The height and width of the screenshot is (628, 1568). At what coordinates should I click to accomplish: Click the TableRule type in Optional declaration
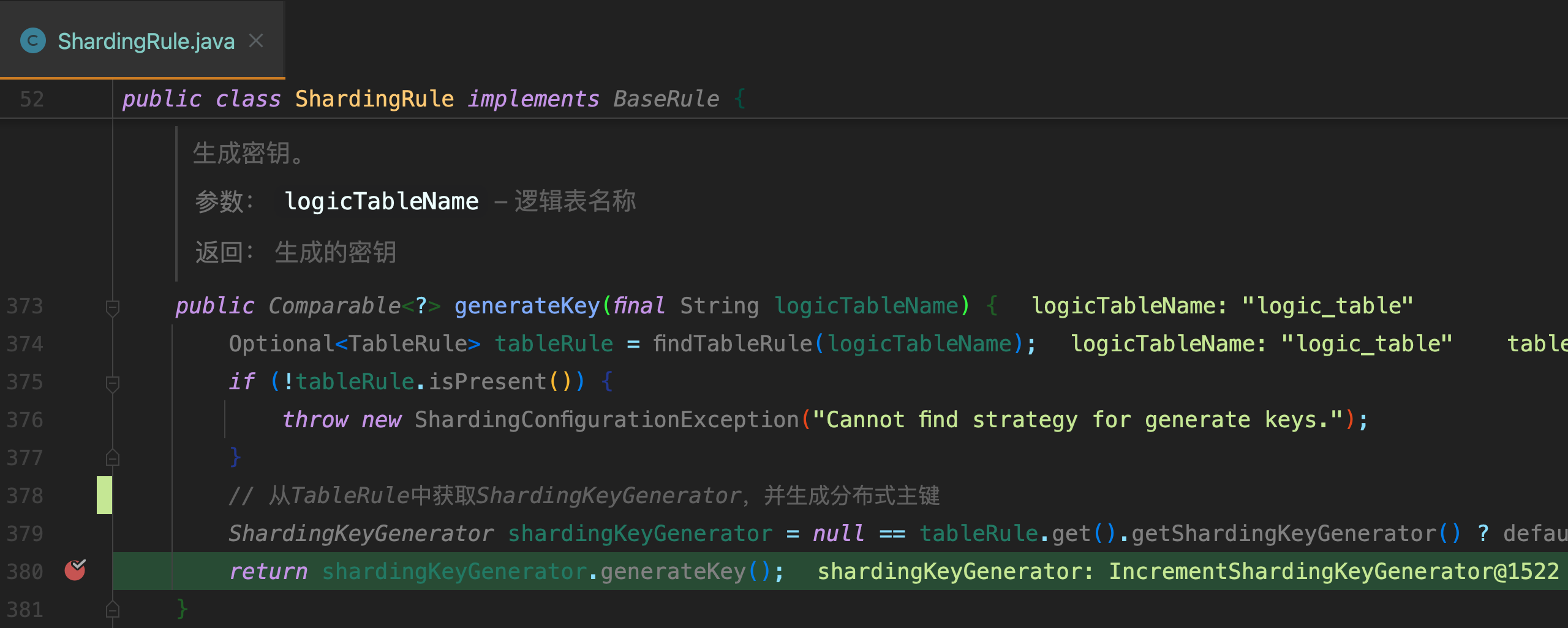(x=408, y=344)
